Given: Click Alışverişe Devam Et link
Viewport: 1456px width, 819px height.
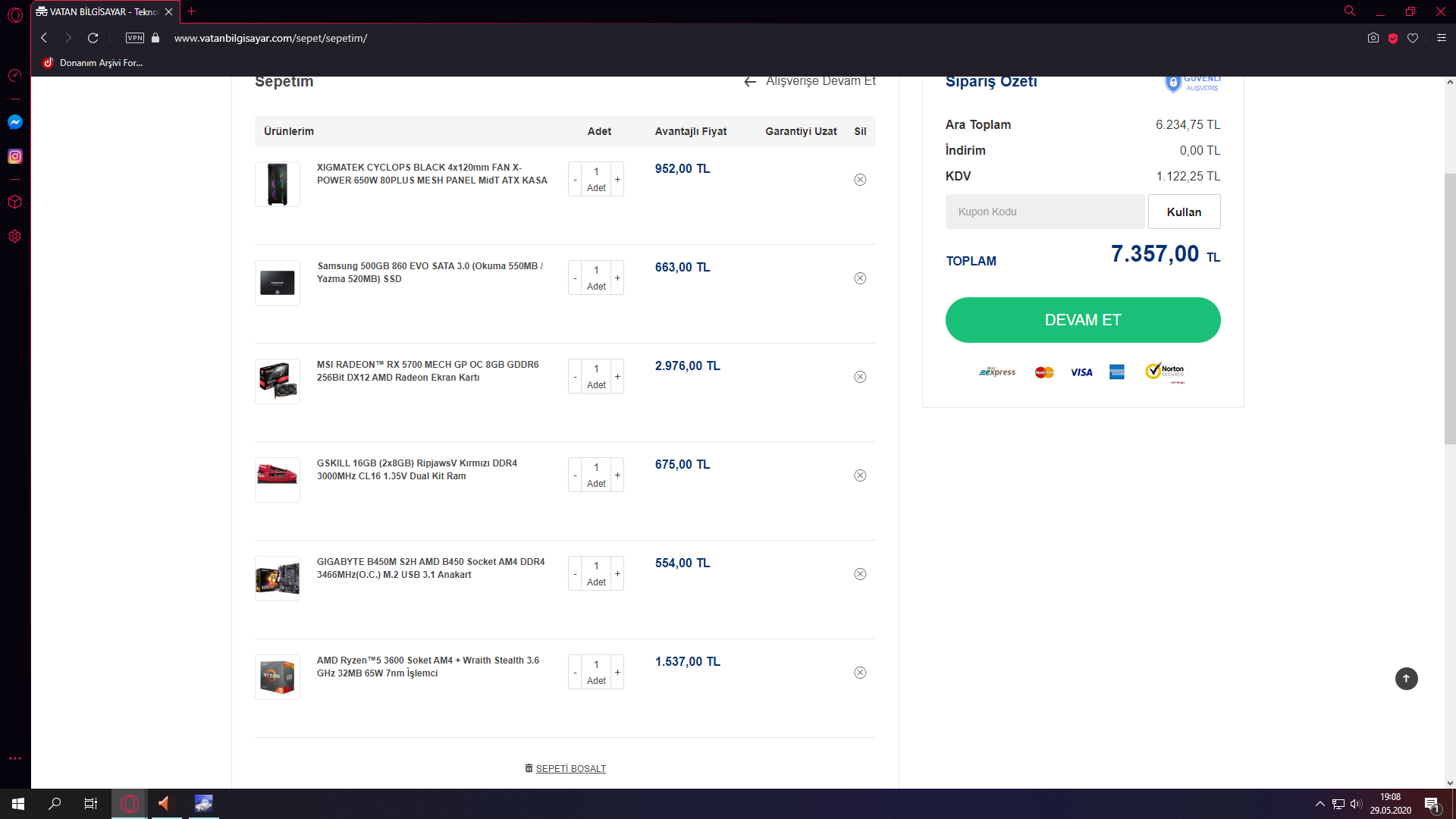Looking at the screenshot, I should point(810,81).
